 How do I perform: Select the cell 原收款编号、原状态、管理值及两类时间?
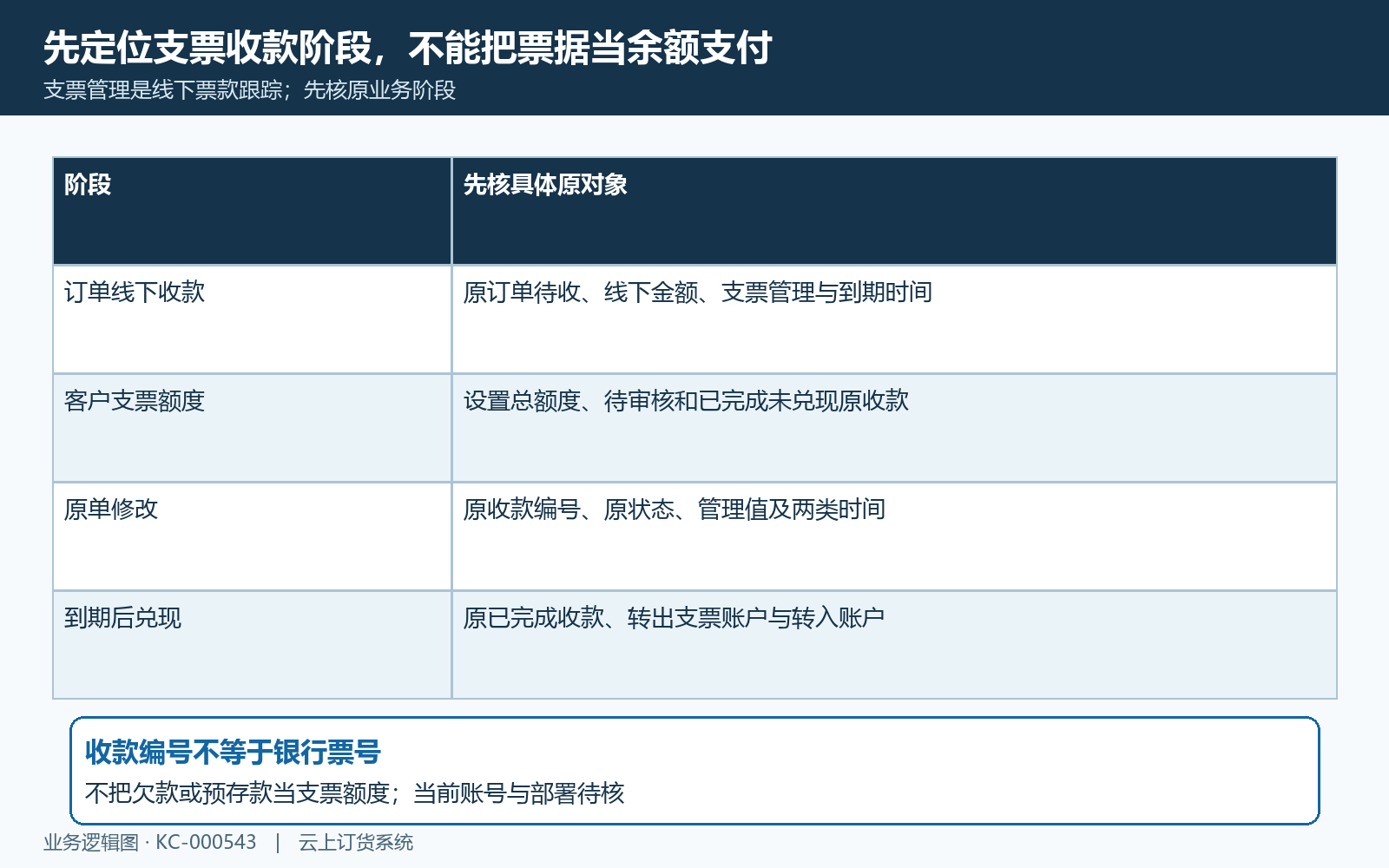(894, 536)
